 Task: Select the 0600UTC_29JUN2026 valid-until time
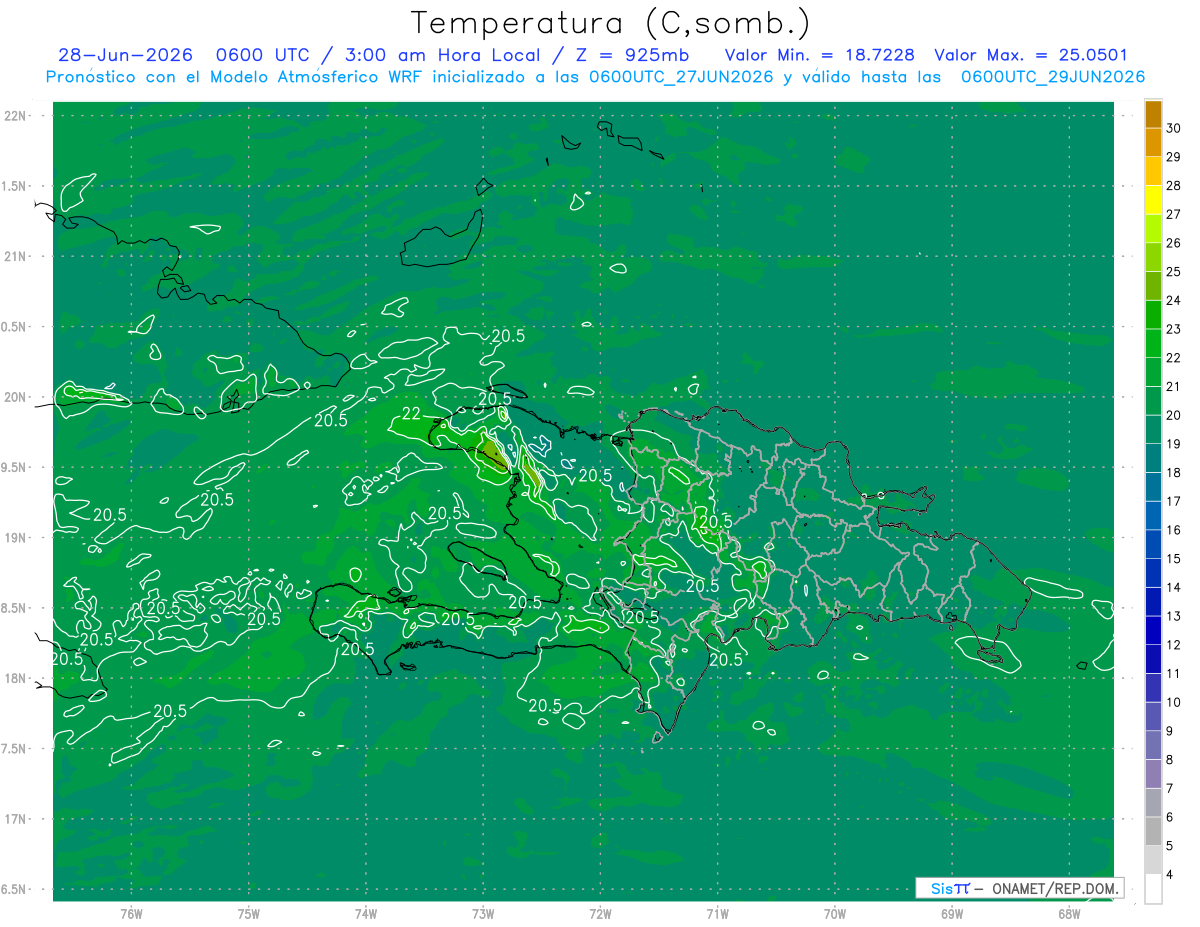click(x=1053, y=77)
